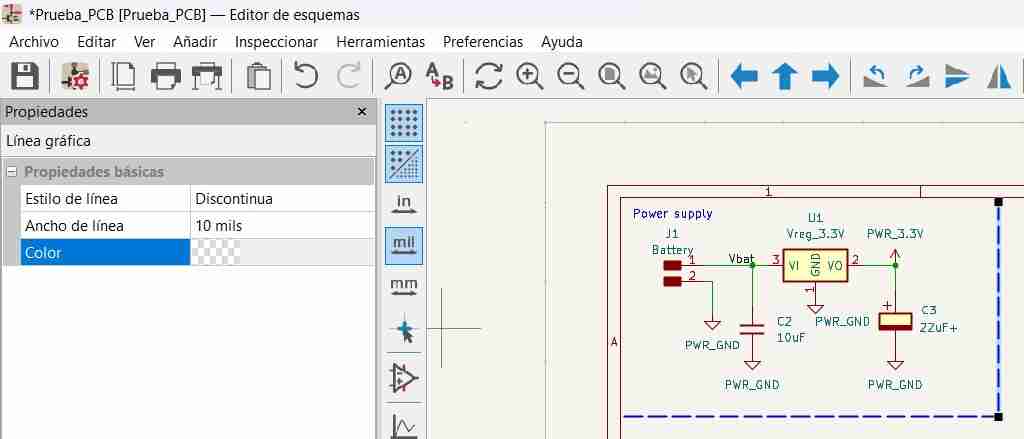The width and height of the screenshot is (1024, 439).
Task: Toggle grid display
Action: pyautogui.click(x=404, y=123)
